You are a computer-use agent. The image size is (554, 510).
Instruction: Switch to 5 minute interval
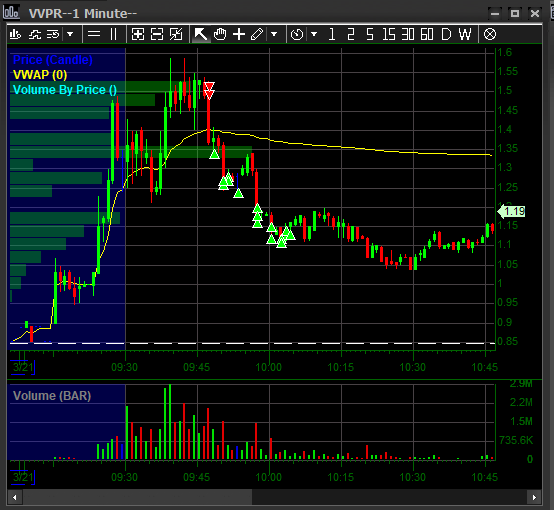point(370,34)
